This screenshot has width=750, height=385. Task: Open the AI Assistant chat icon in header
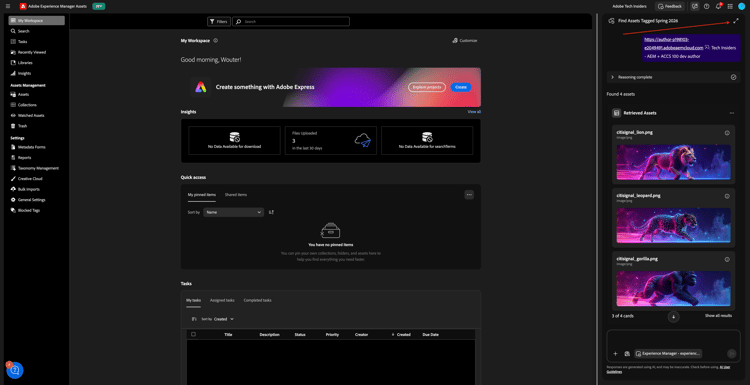[x=695, y=6]
